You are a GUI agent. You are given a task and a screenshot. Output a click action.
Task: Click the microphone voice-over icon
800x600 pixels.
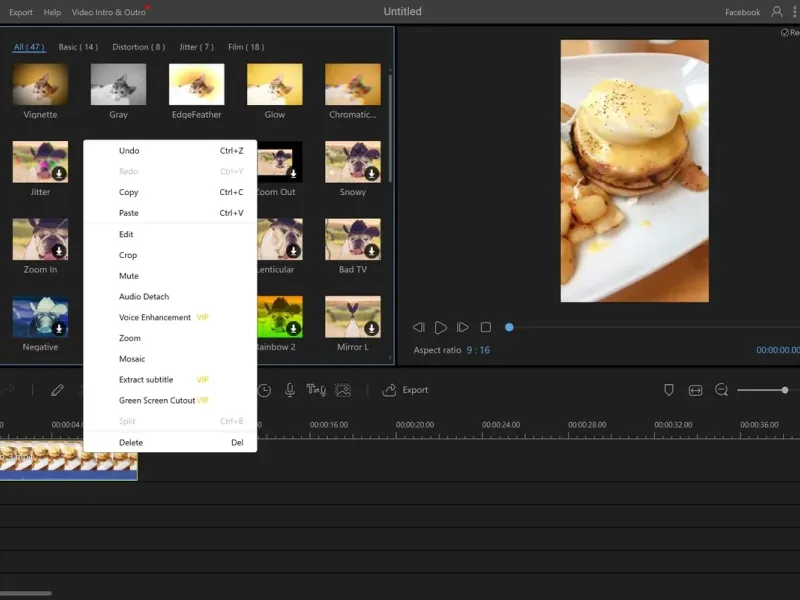click(290, 390)
